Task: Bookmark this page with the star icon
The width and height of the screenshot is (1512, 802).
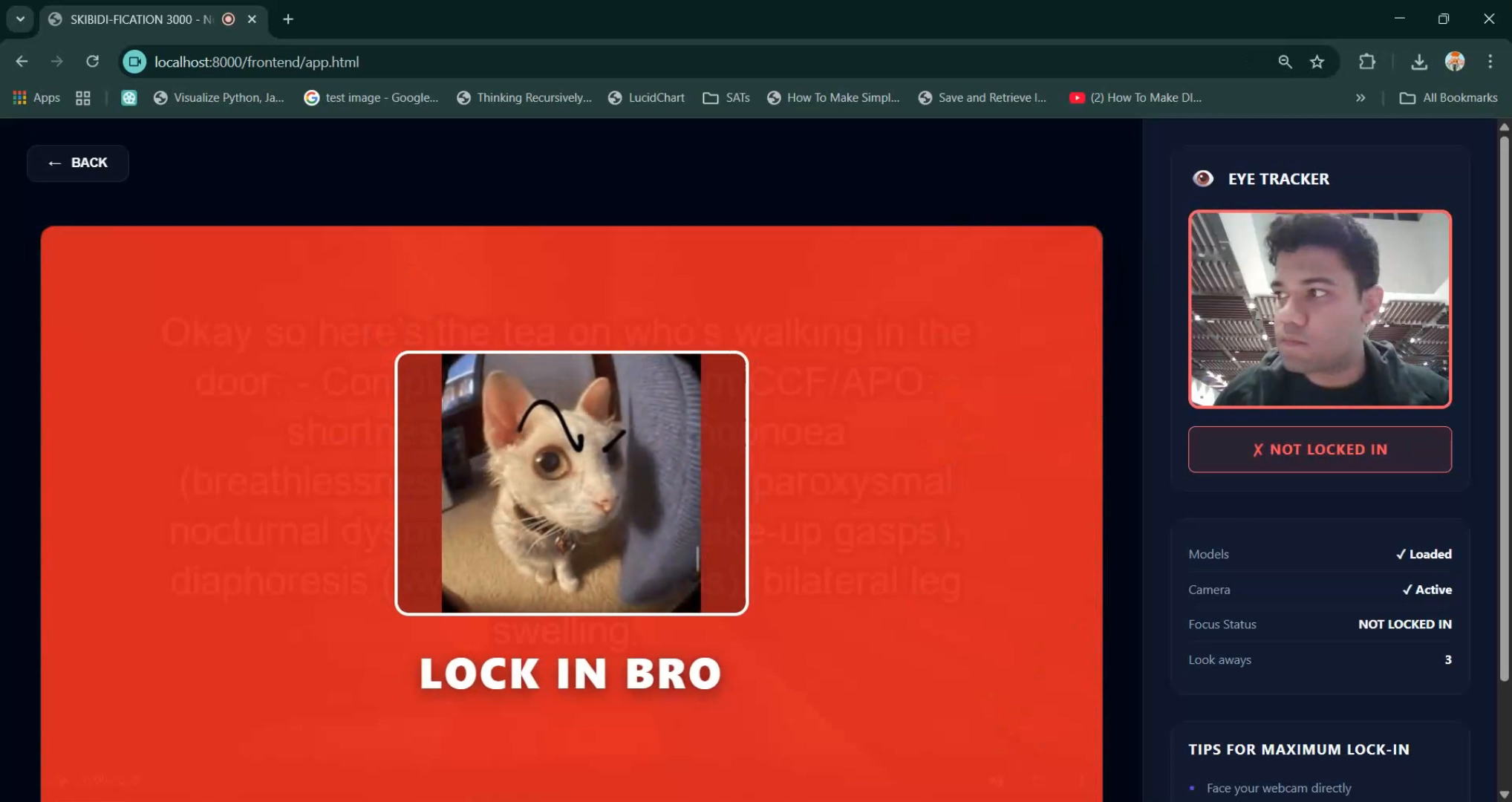Action: pos(1317,62)
